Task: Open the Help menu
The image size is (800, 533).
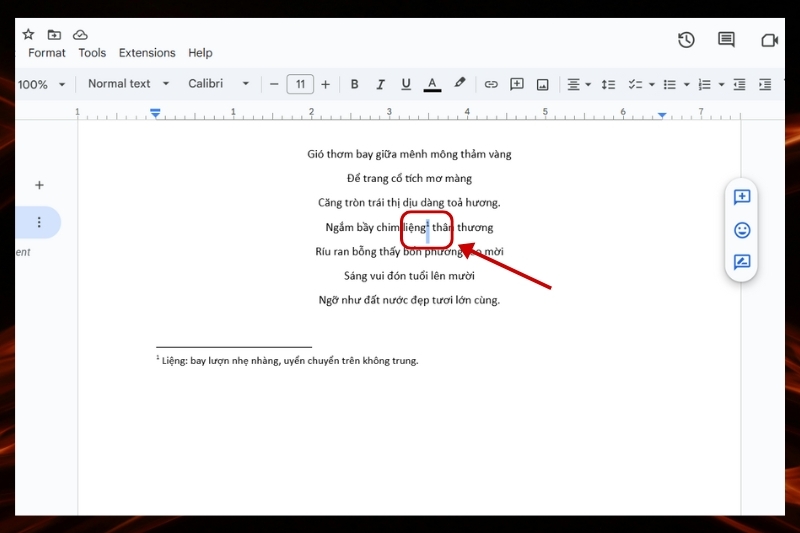Action: tap(200, 53)
